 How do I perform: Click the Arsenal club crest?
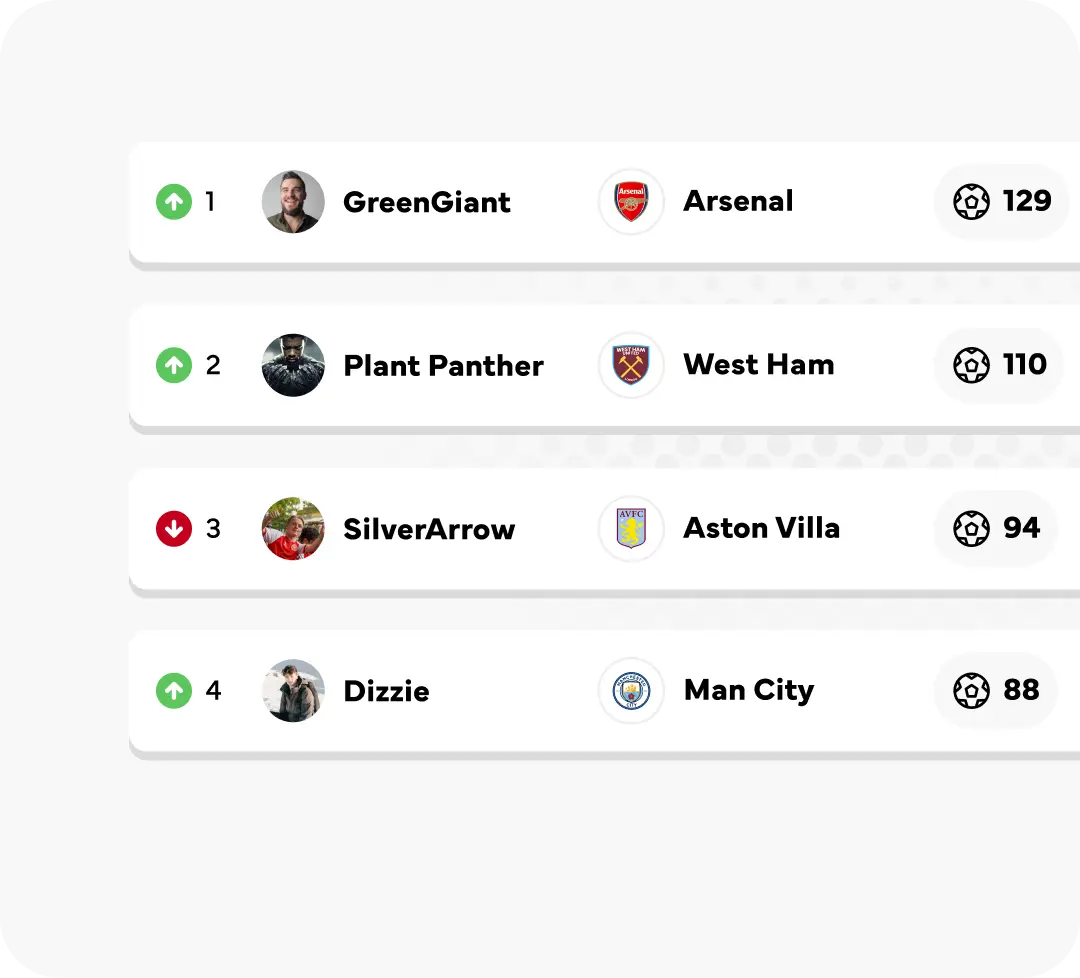pyautogui.click(x=631, y=202)
